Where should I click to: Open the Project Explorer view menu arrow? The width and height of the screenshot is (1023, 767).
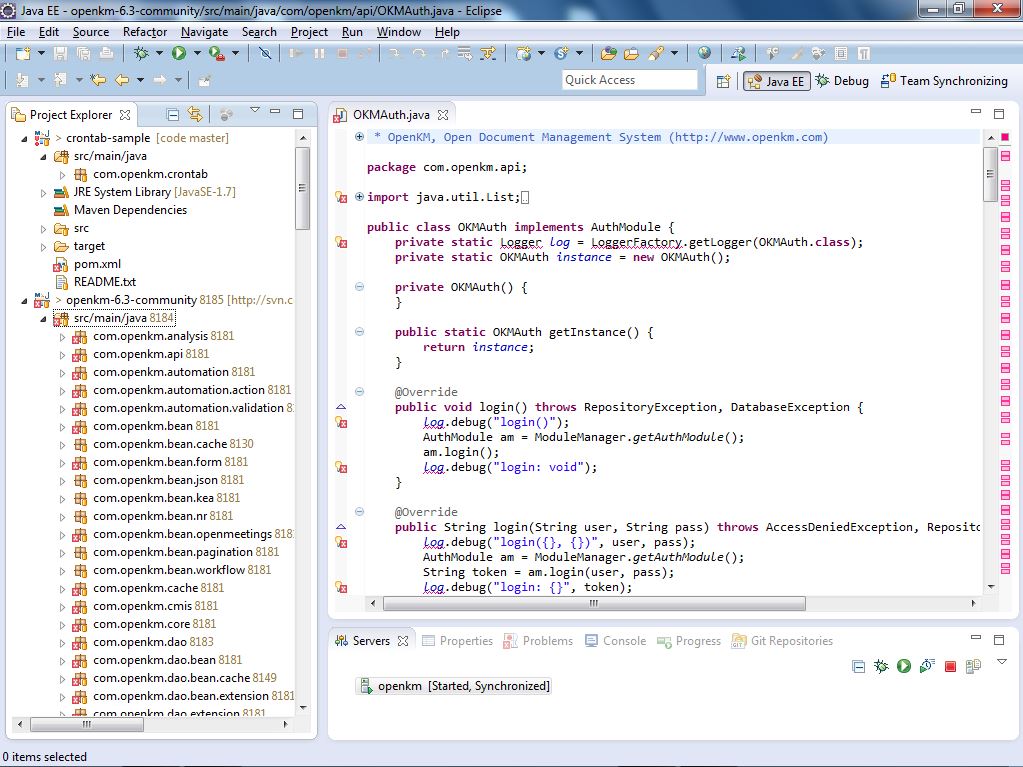(x=255, y=111)
